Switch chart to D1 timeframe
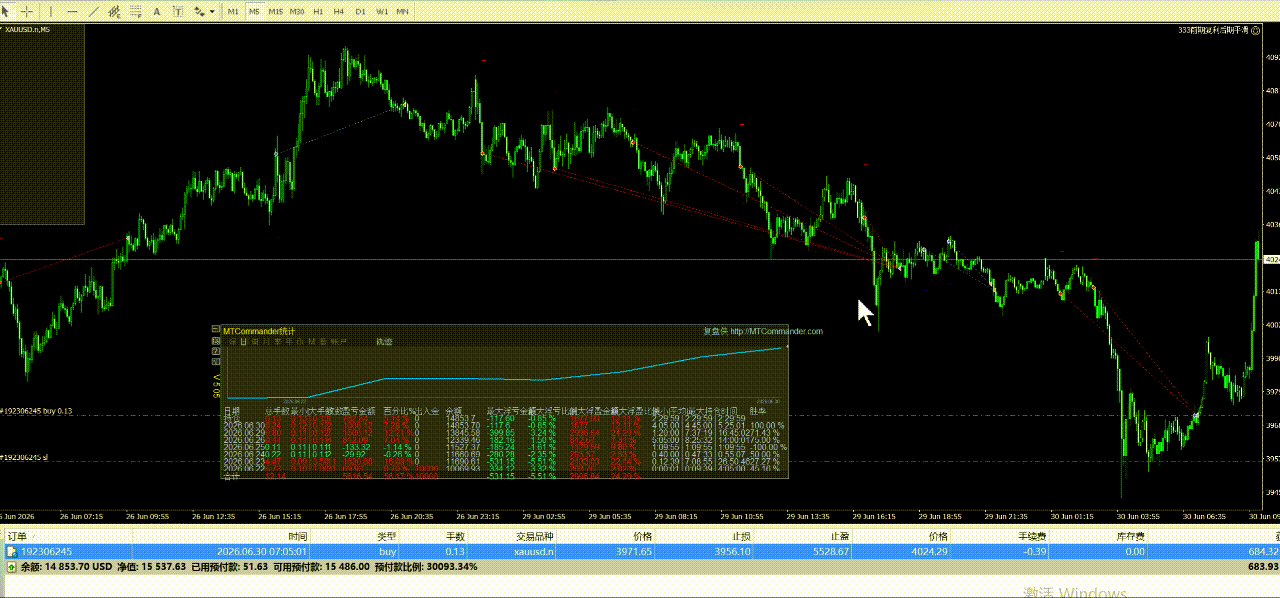The image size is (1280, 598). (360, 12)
